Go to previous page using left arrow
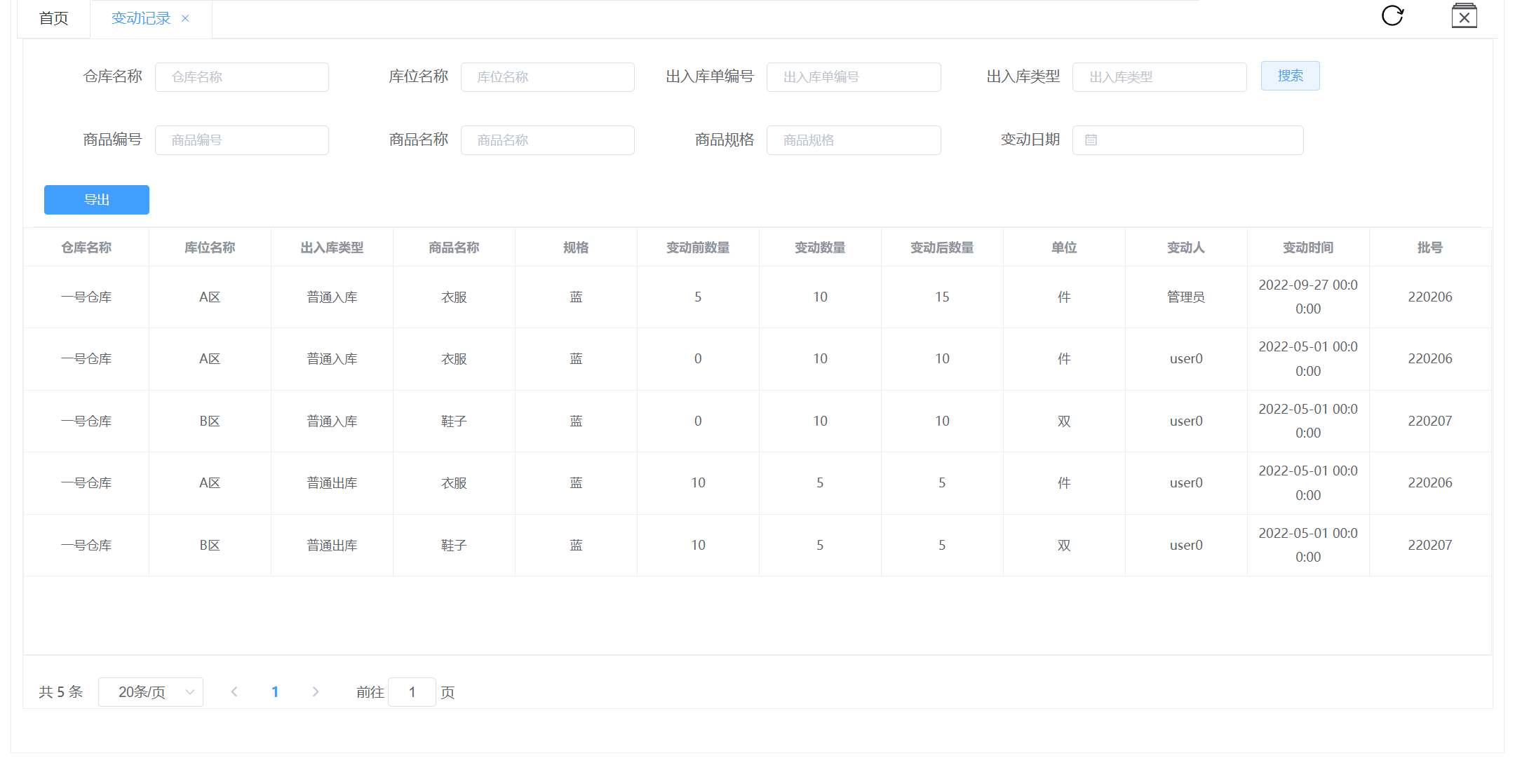The height and width of the screenshot is (784, 1515). pos(234,692)
